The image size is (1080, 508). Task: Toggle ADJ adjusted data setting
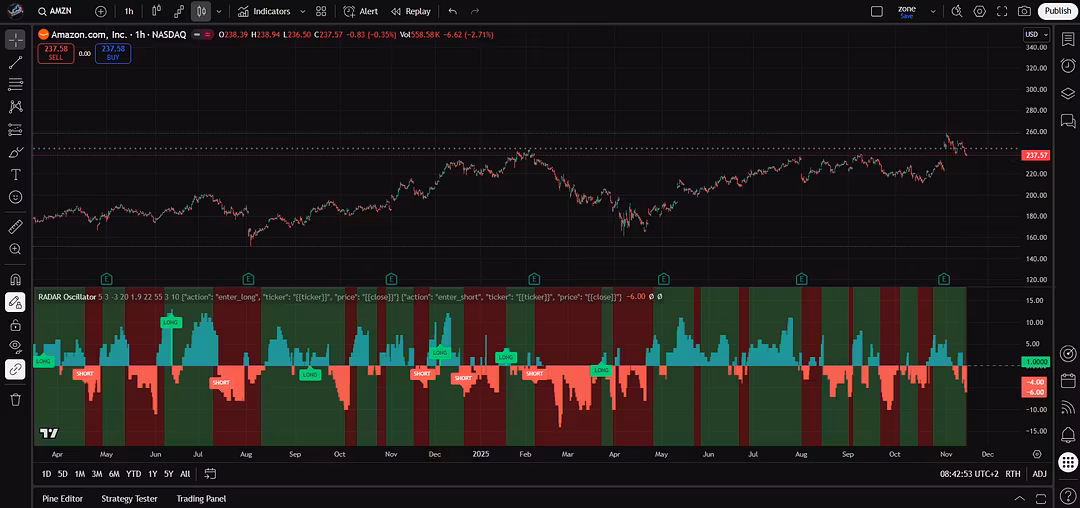click(1040, 474)
